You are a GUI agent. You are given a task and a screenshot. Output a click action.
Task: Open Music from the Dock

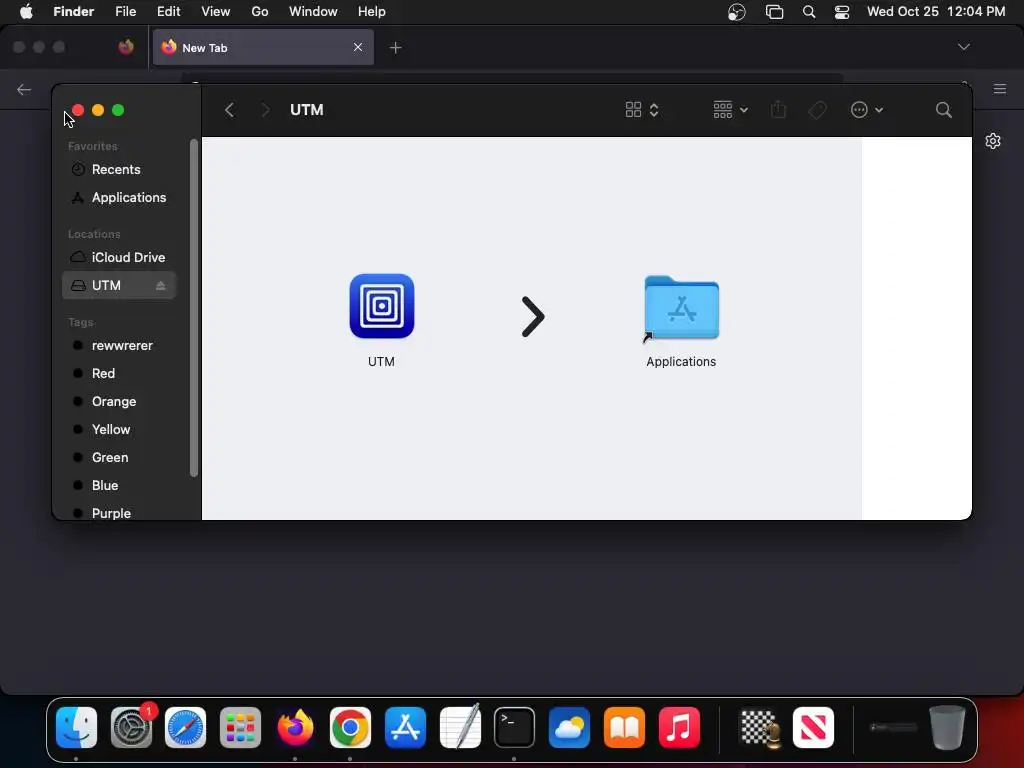tap(679, 728)
